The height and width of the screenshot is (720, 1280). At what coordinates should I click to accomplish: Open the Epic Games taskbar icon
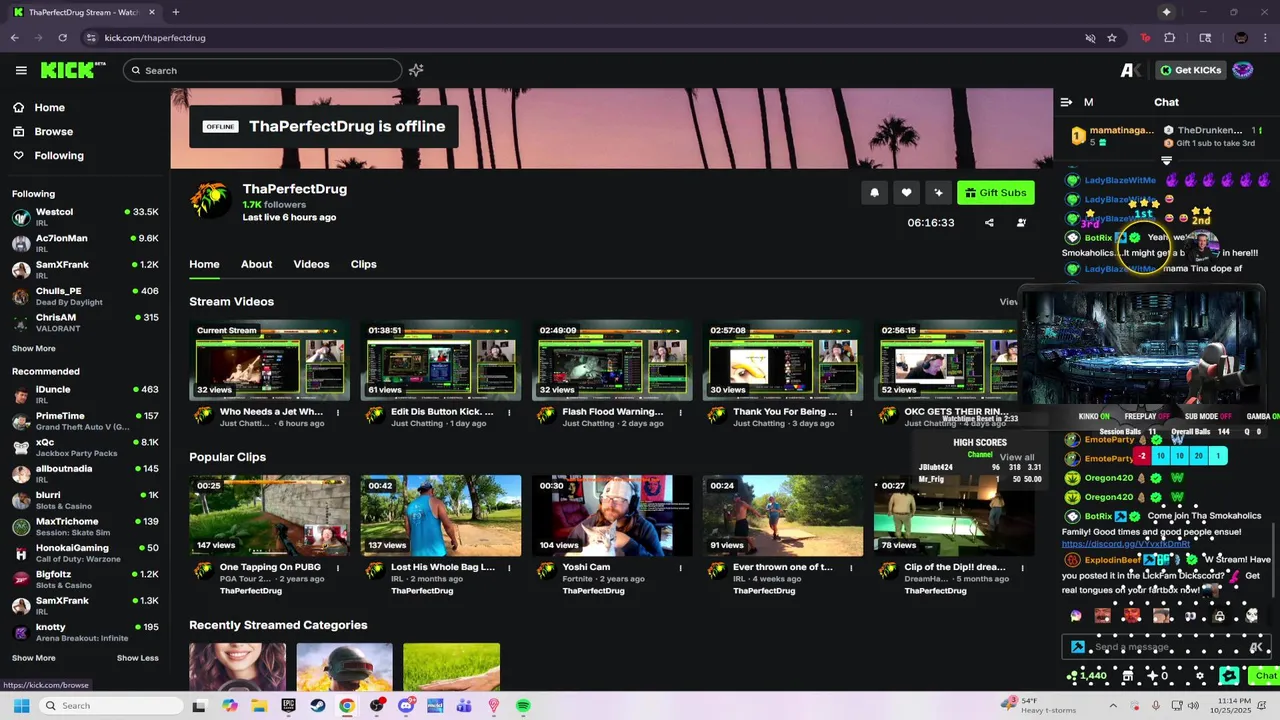(288, 706)
